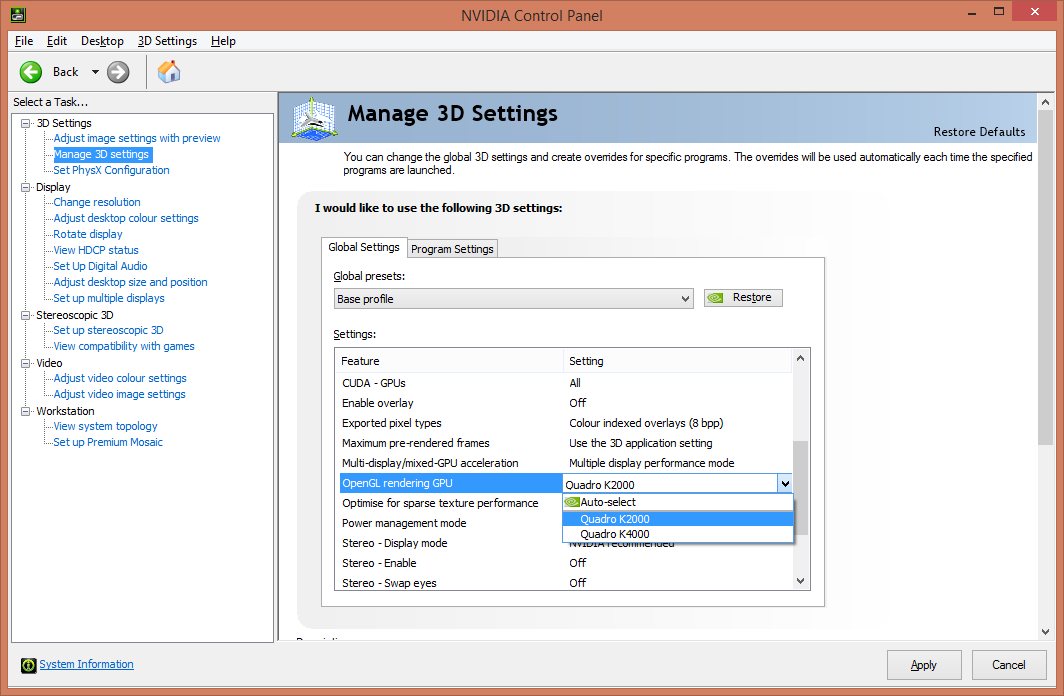The image size is (1064, 696).
Task: Click the Feature column header
Action: coord(449,362)
